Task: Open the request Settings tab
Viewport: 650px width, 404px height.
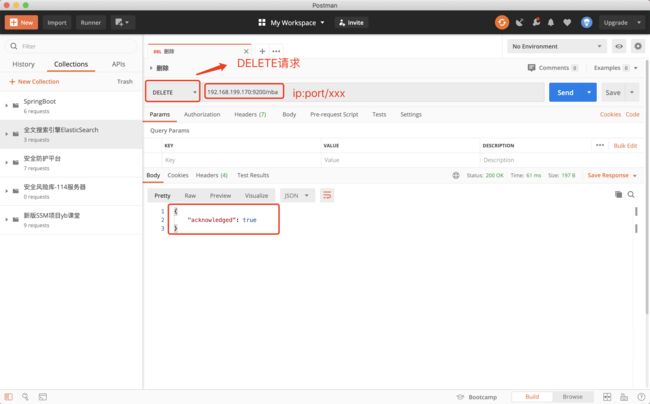Action: point(411,114)
